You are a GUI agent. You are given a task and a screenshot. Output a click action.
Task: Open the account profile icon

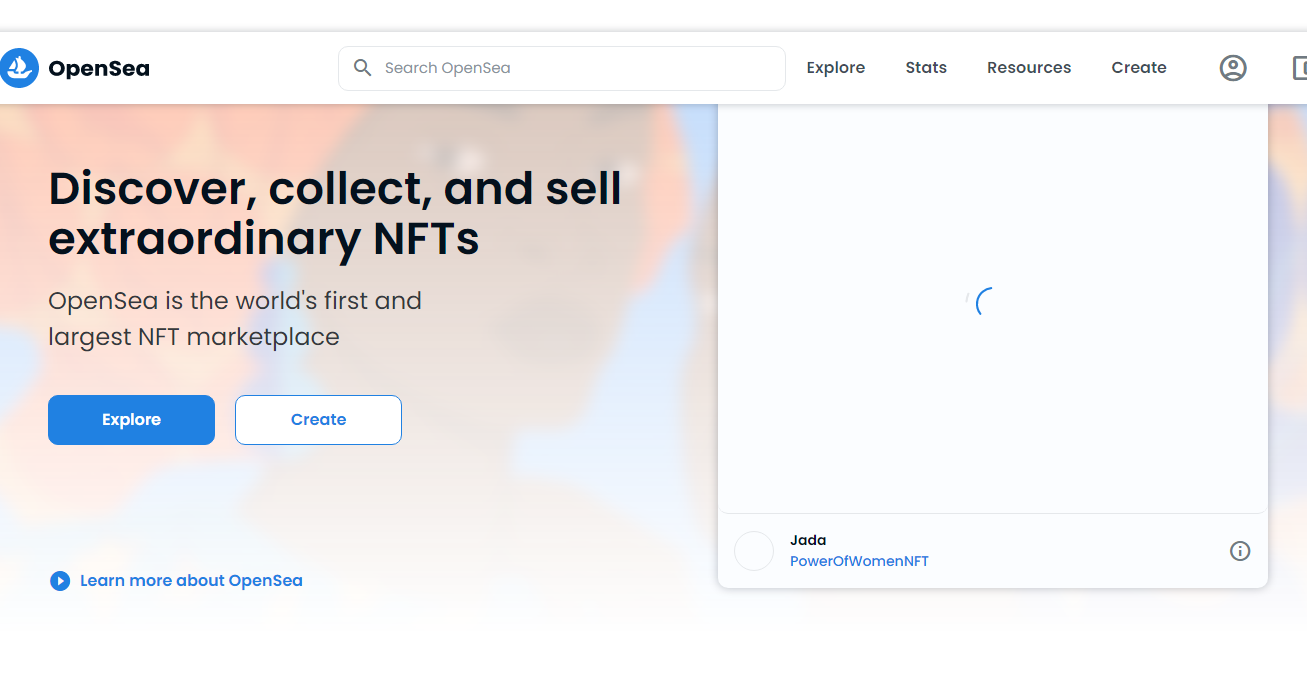tap(1232, 68)
